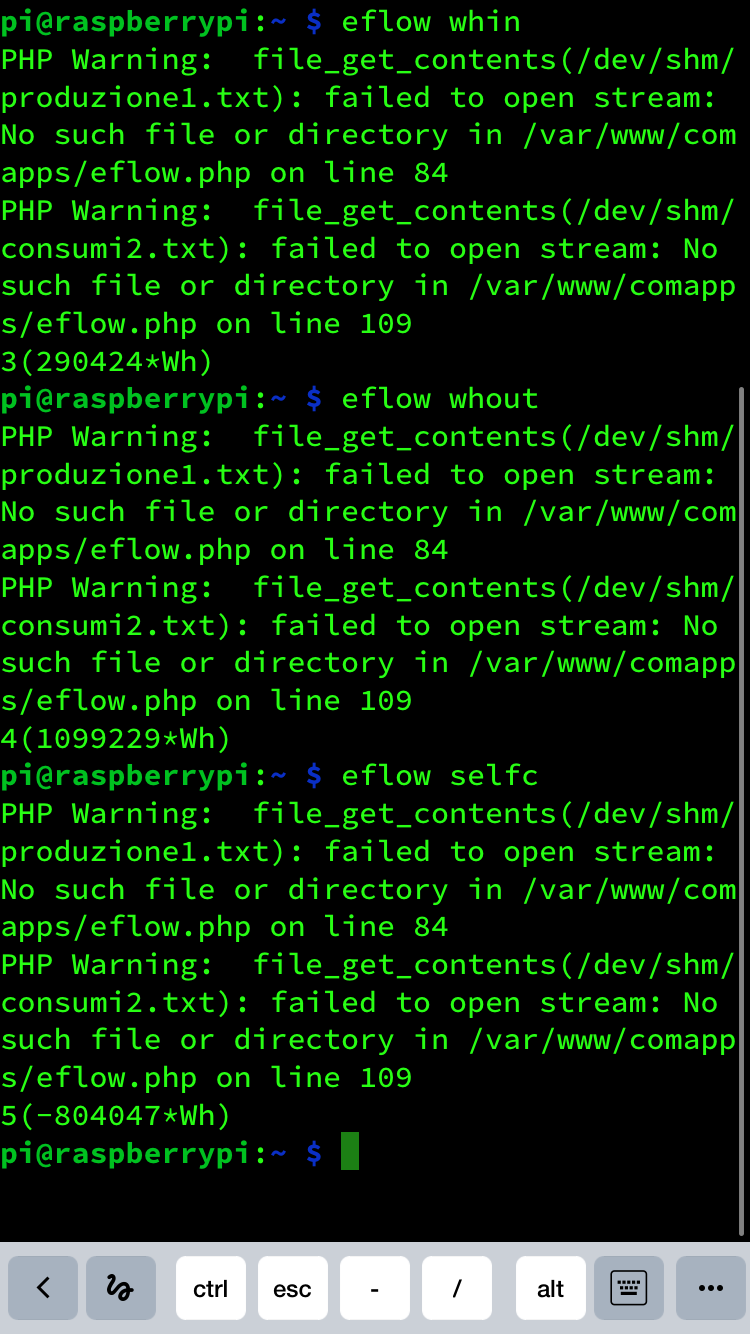Select the 'eflow selfc' command text
The image size is (750, 1334).
pyautogui.click(x=440, y=775)
